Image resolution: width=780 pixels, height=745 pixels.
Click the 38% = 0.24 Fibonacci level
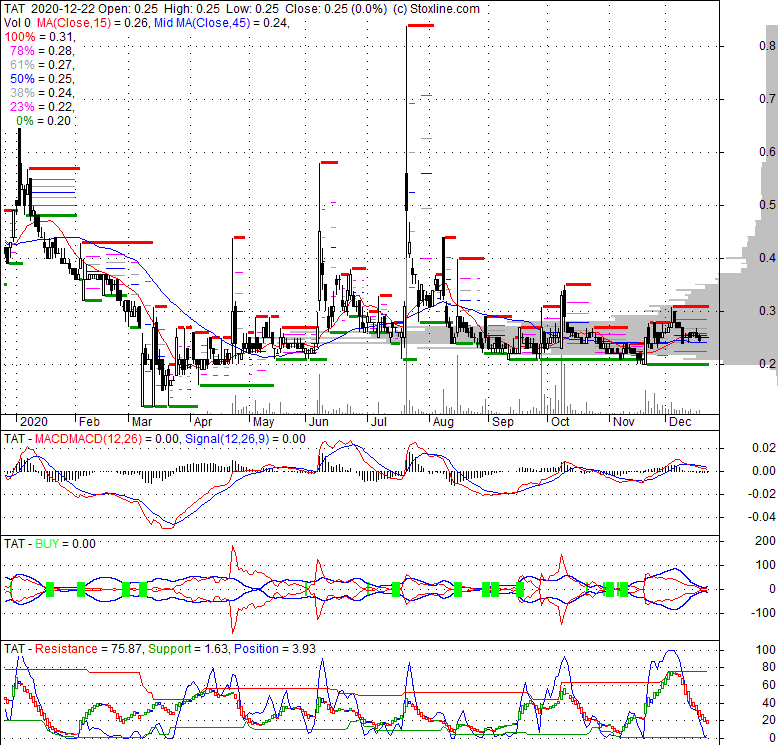(x=42, y=93)
